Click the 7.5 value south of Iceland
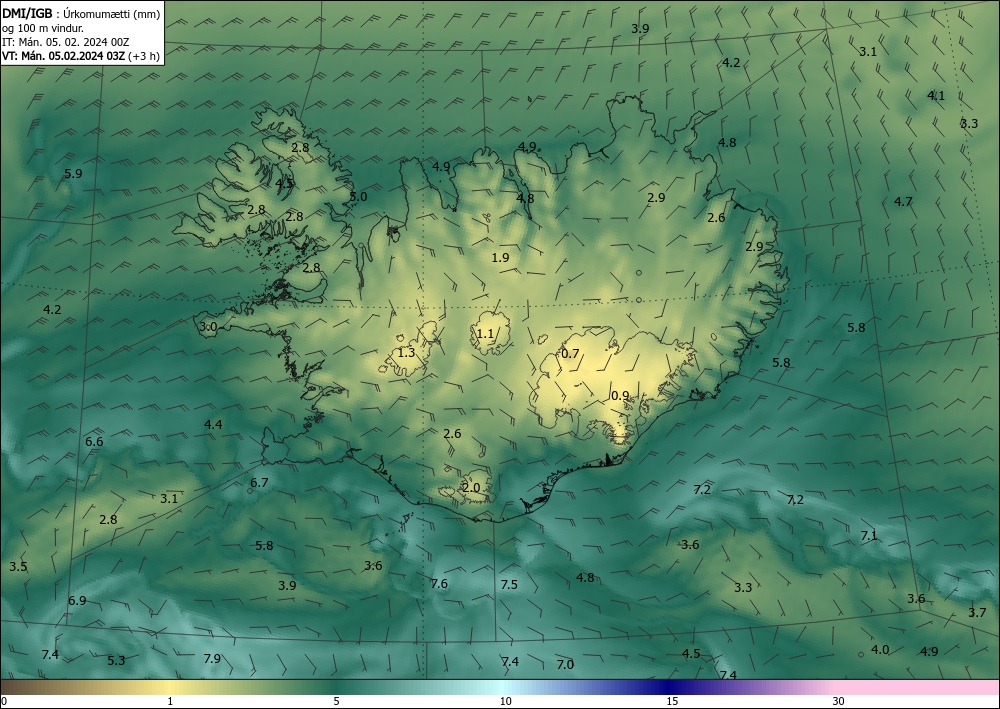Screen dimensions: 1000x709 coord(509,585)
